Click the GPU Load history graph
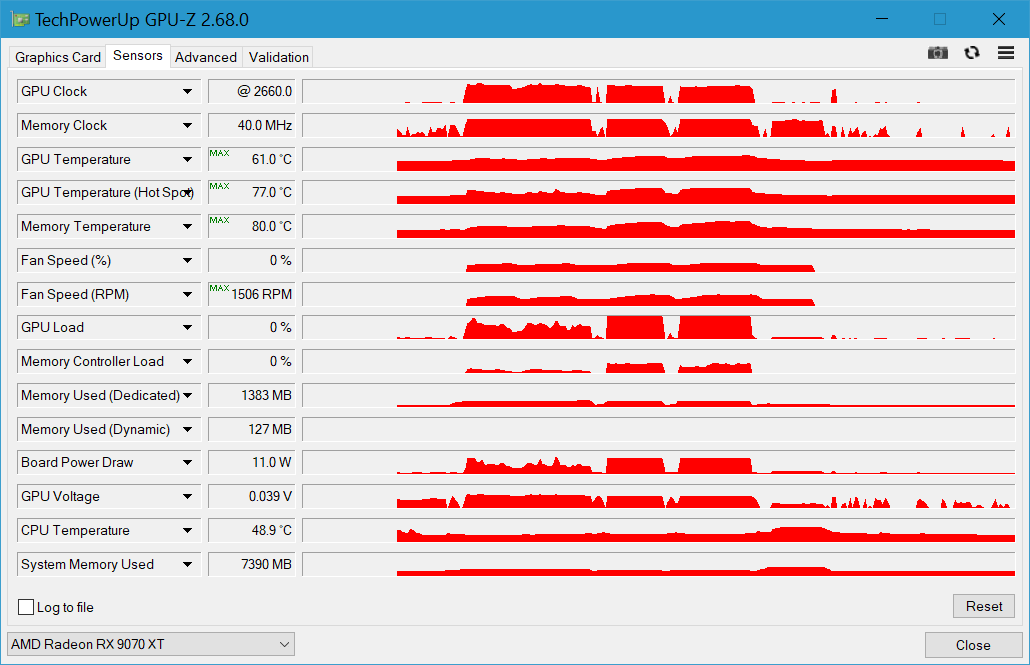Screen dimensions: 1030x665 [x=659, y=327]
